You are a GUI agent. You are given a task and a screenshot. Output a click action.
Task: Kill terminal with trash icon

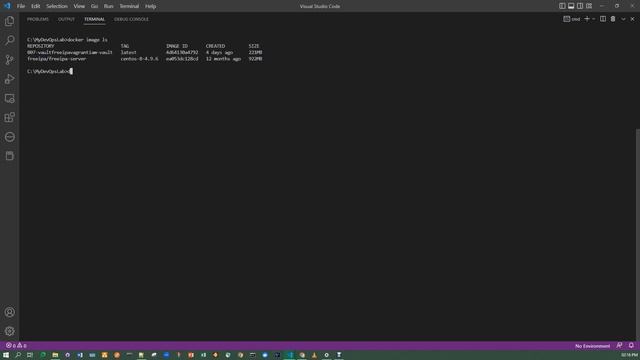(x=613, y=19)
